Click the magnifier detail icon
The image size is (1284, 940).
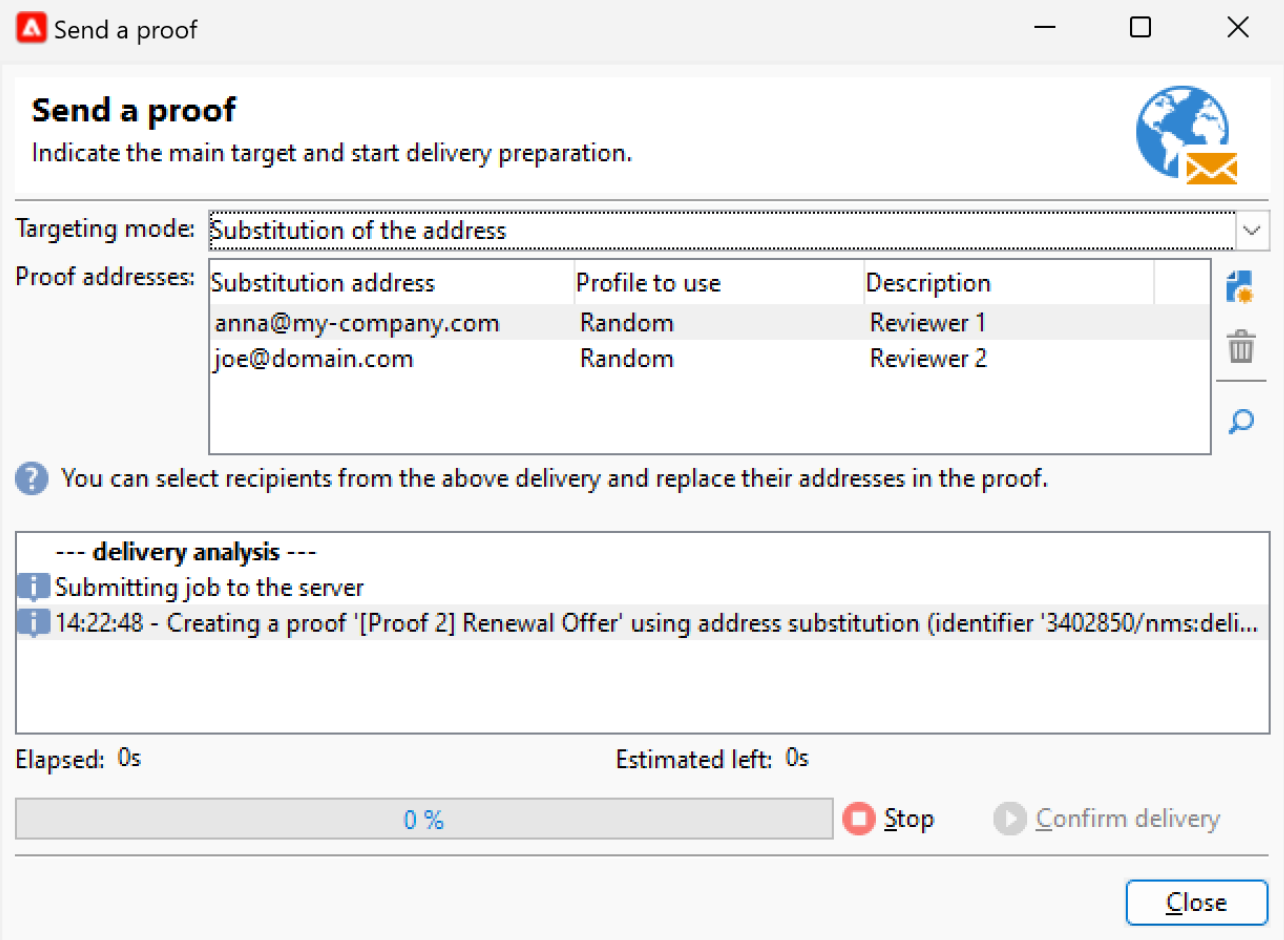[x=1240, y=422]
